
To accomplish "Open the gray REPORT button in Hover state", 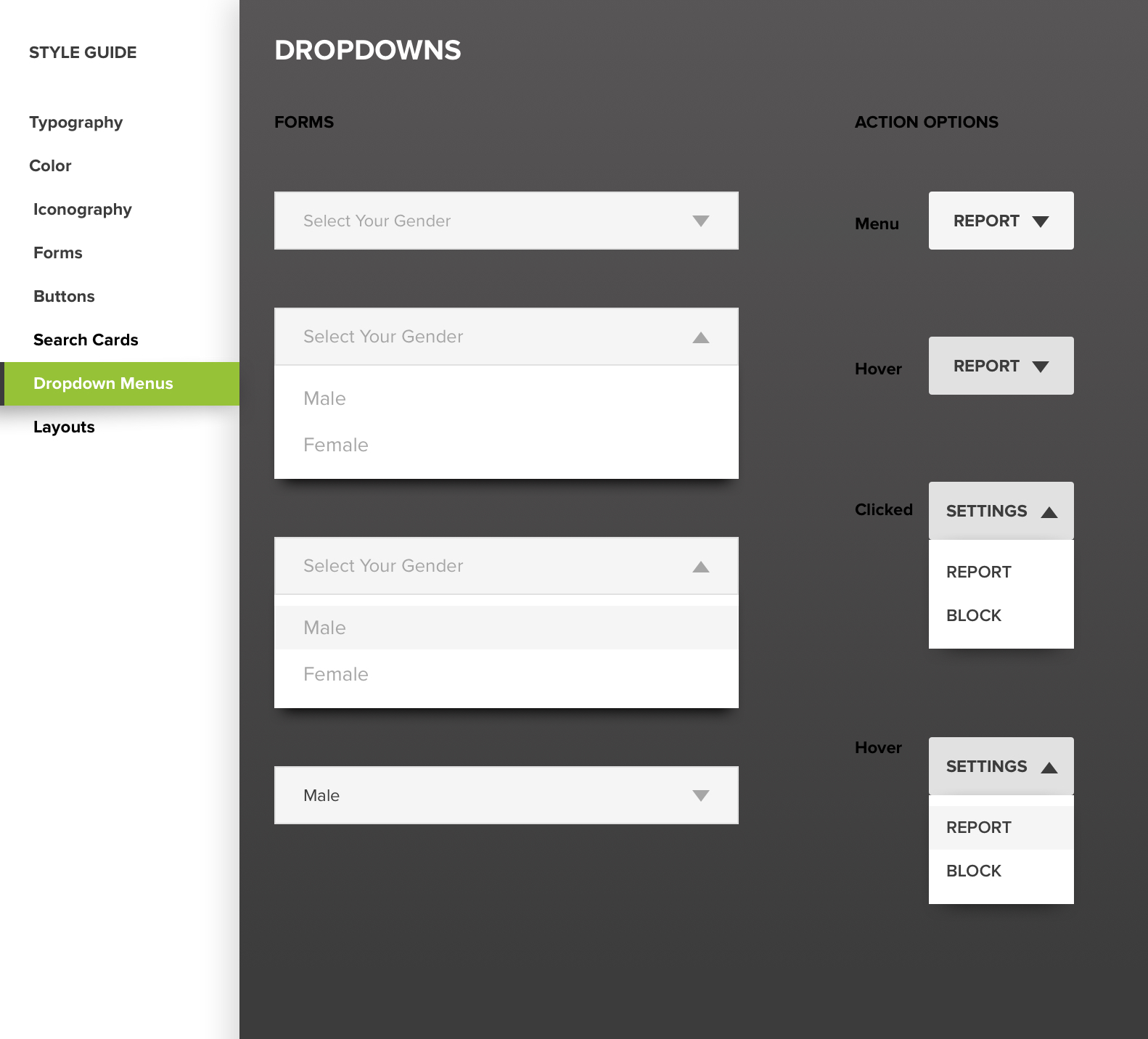I will point(1001,366).
